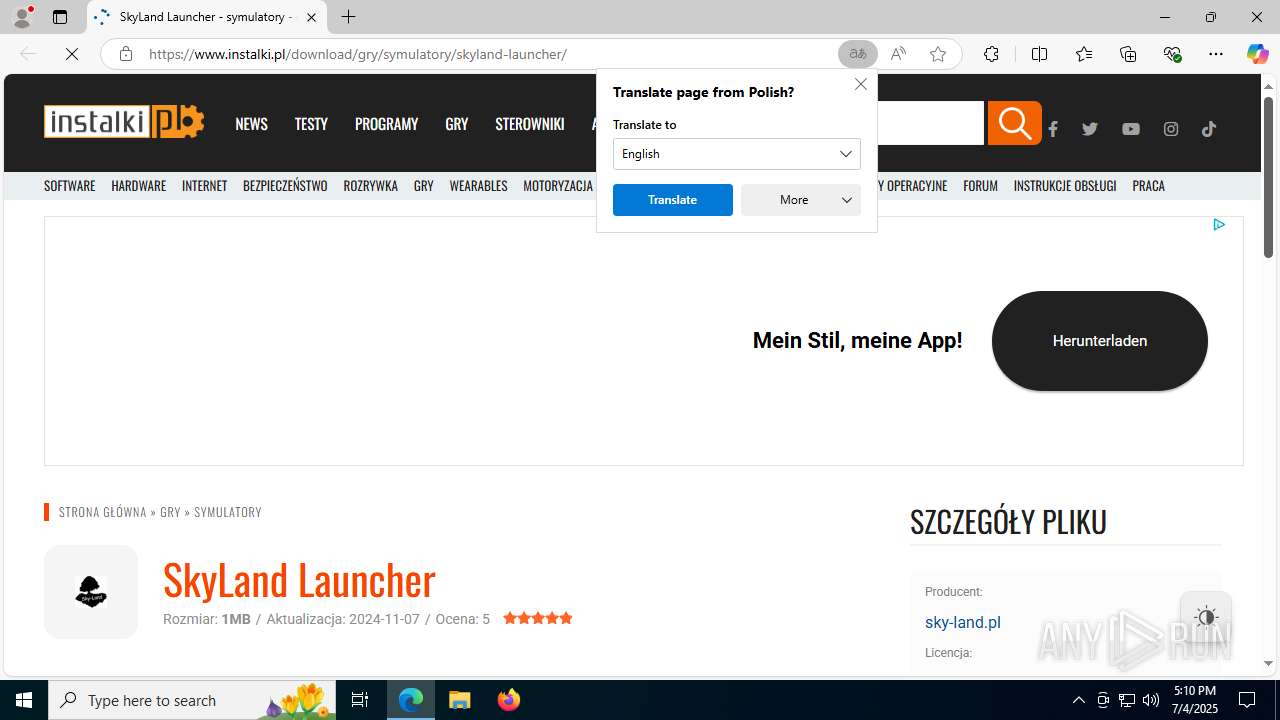Open Copilot sidebar icon
This screenshot has width=1280, height=720.
click(x=1257, y=54)
